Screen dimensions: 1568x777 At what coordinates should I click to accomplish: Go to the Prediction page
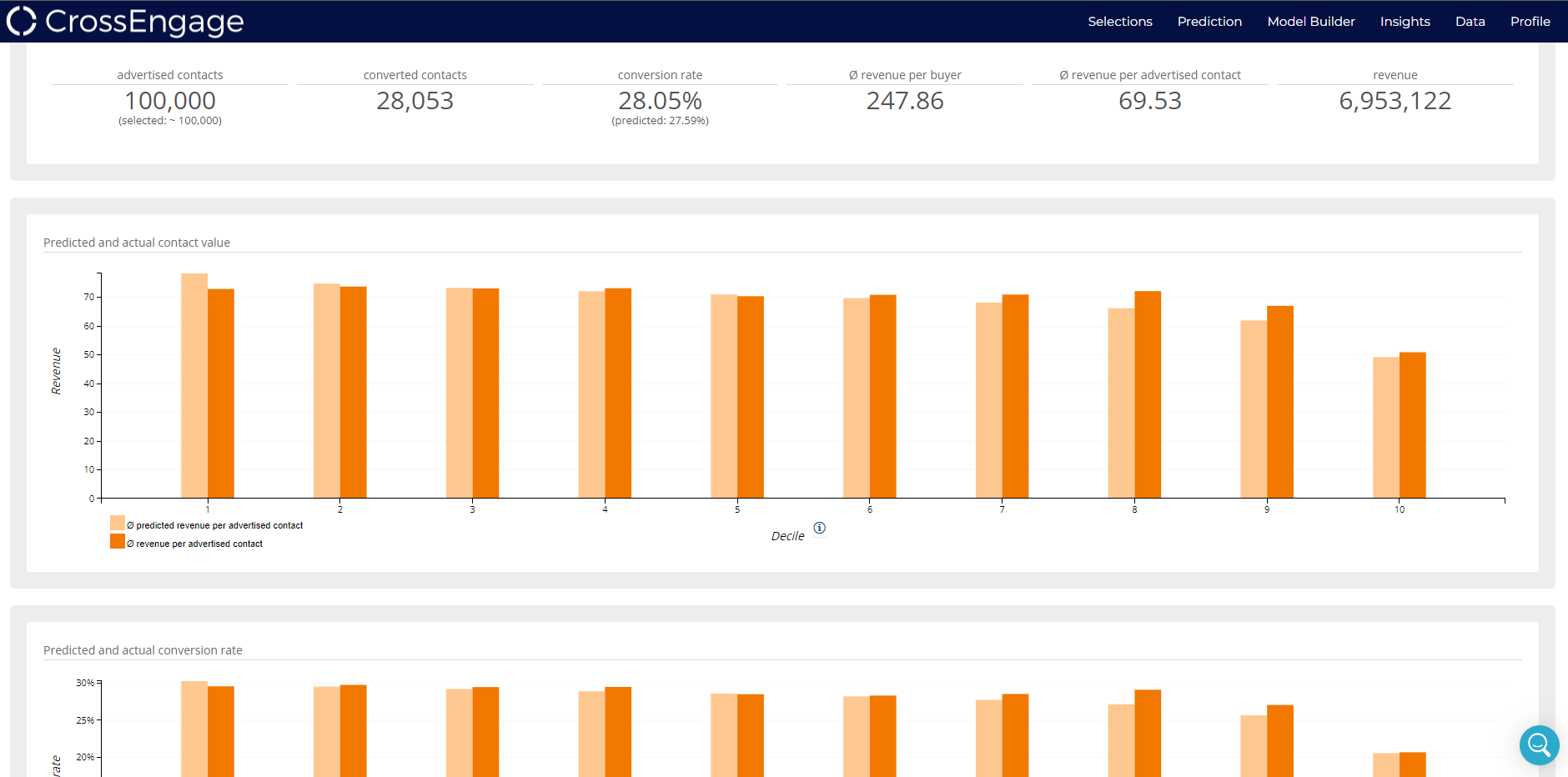tap(1209, 22)
